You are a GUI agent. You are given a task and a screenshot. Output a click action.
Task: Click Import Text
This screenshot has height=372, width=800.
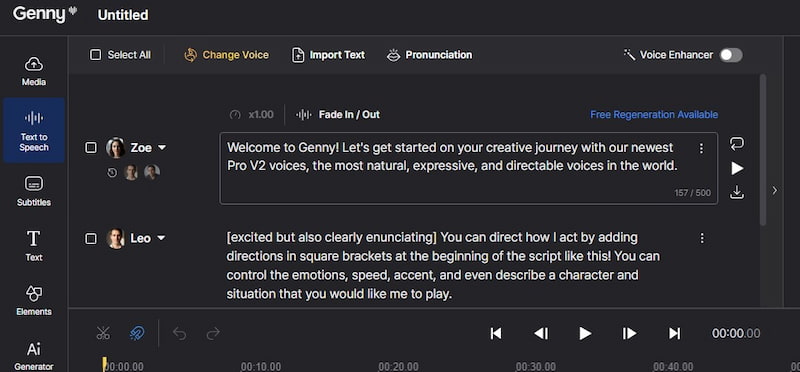[328, 55]
